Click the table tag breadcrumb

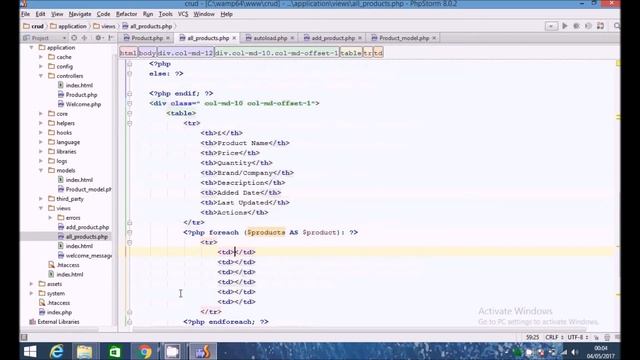351,53
